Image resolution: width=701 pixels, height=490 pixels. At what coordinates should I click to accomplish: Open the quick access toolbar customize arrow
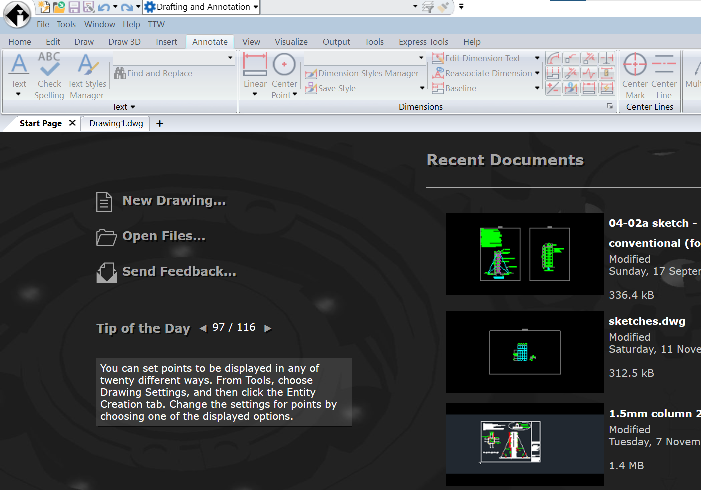pos(461,7)
